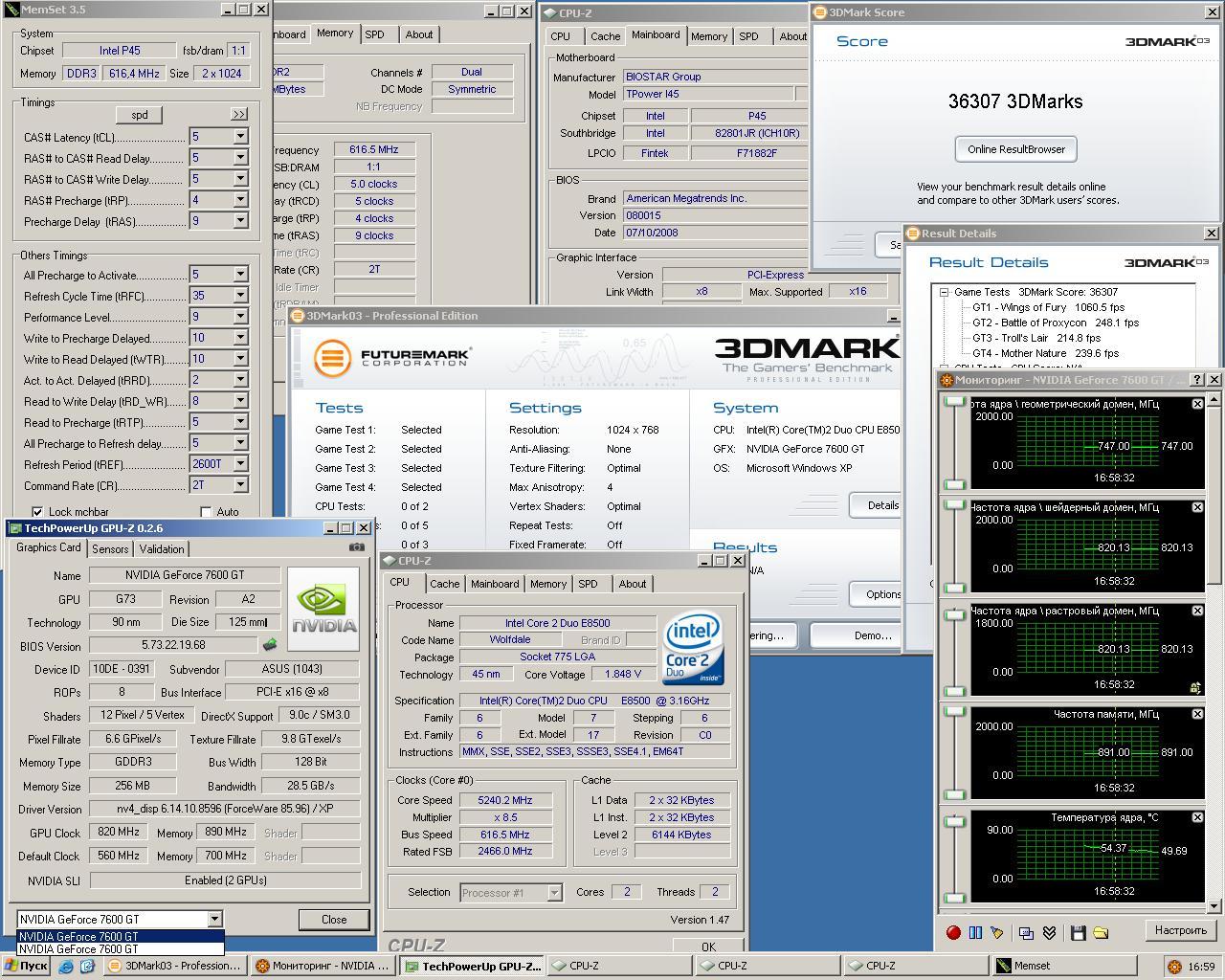Viewport: 1225px width, 980px height.
Task: Close the shader domain frequency graph
Action: point(1197,507)
